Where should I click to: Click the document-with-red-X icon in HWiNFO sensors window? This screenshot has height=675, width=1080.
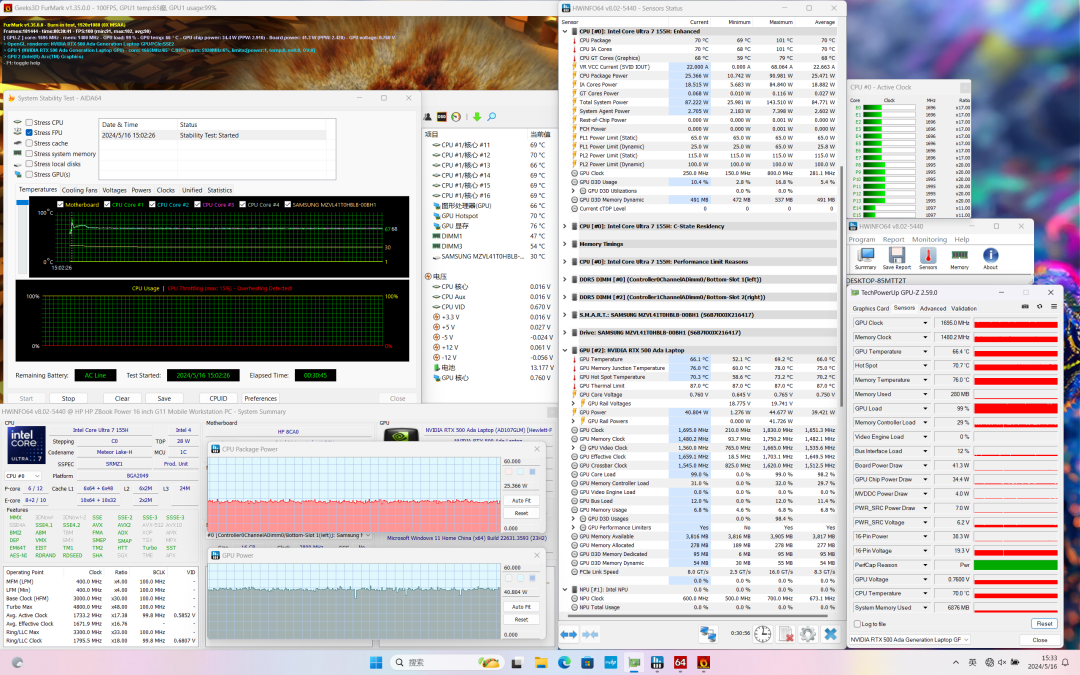(786, 634)
